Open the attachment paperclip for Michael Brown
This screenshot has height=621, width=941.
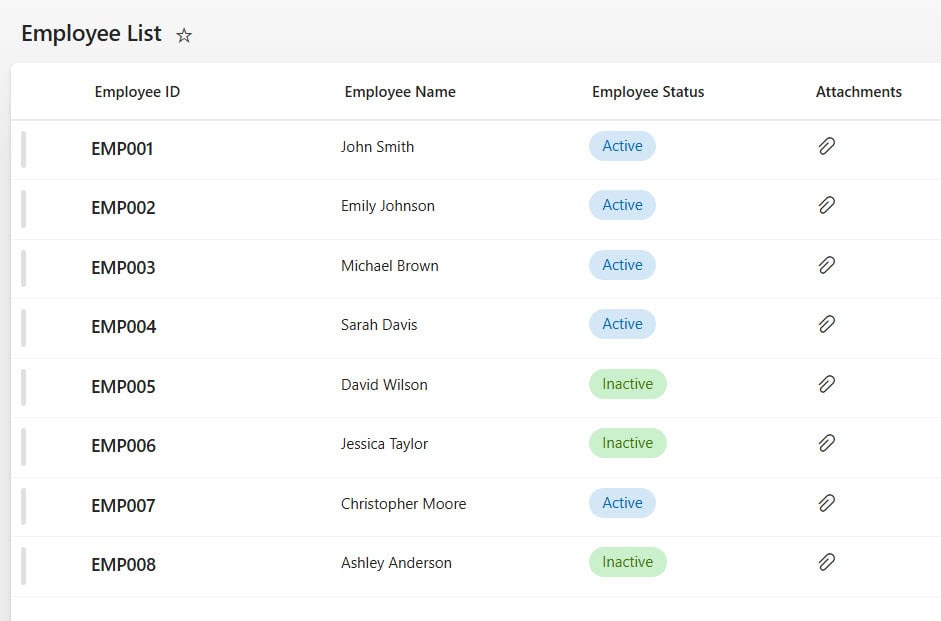click(826, 265)
